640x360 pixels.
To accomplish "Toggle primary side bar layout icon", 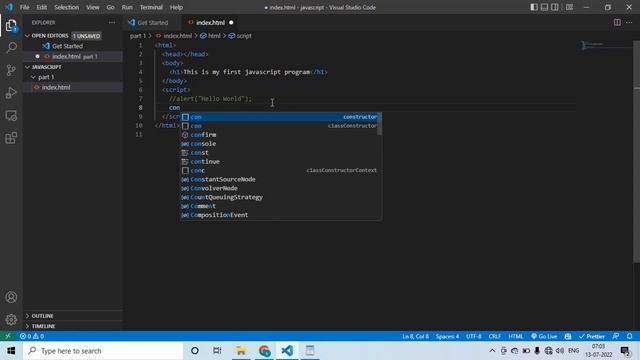I will click(534, 7).
